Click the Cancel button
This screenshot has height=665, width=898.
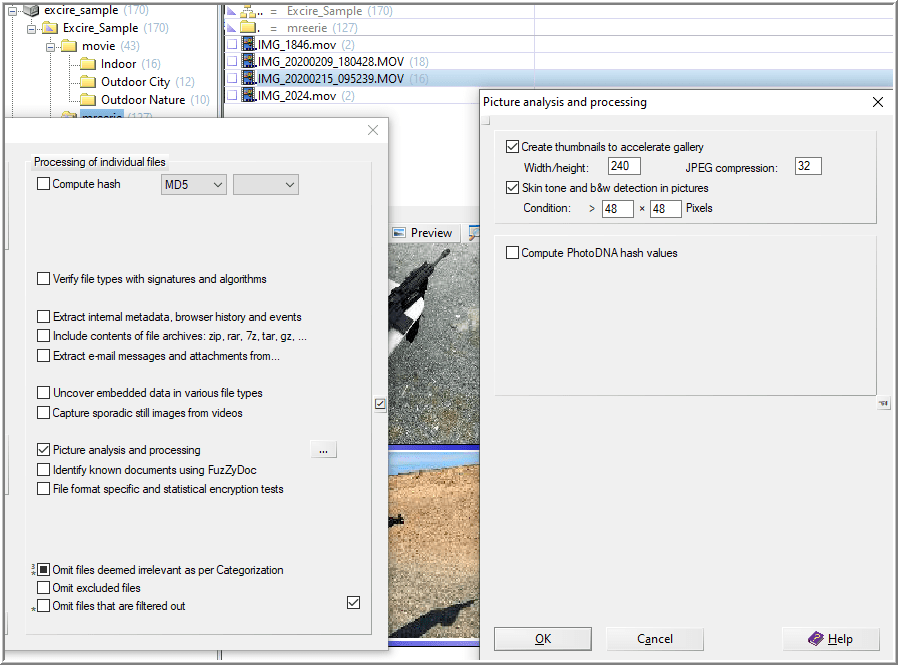(x=654, y=639)
